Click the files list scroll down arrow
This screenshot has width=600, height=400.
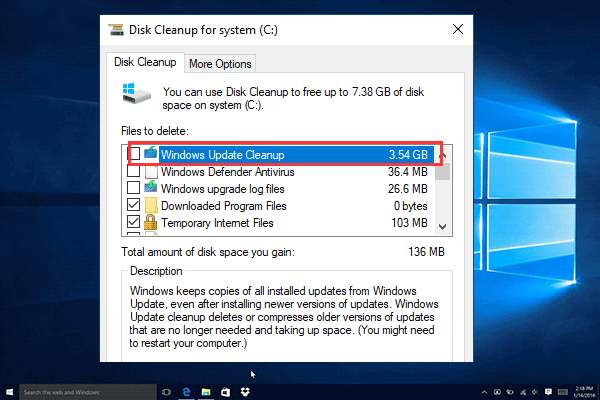[x=443, y=227]
